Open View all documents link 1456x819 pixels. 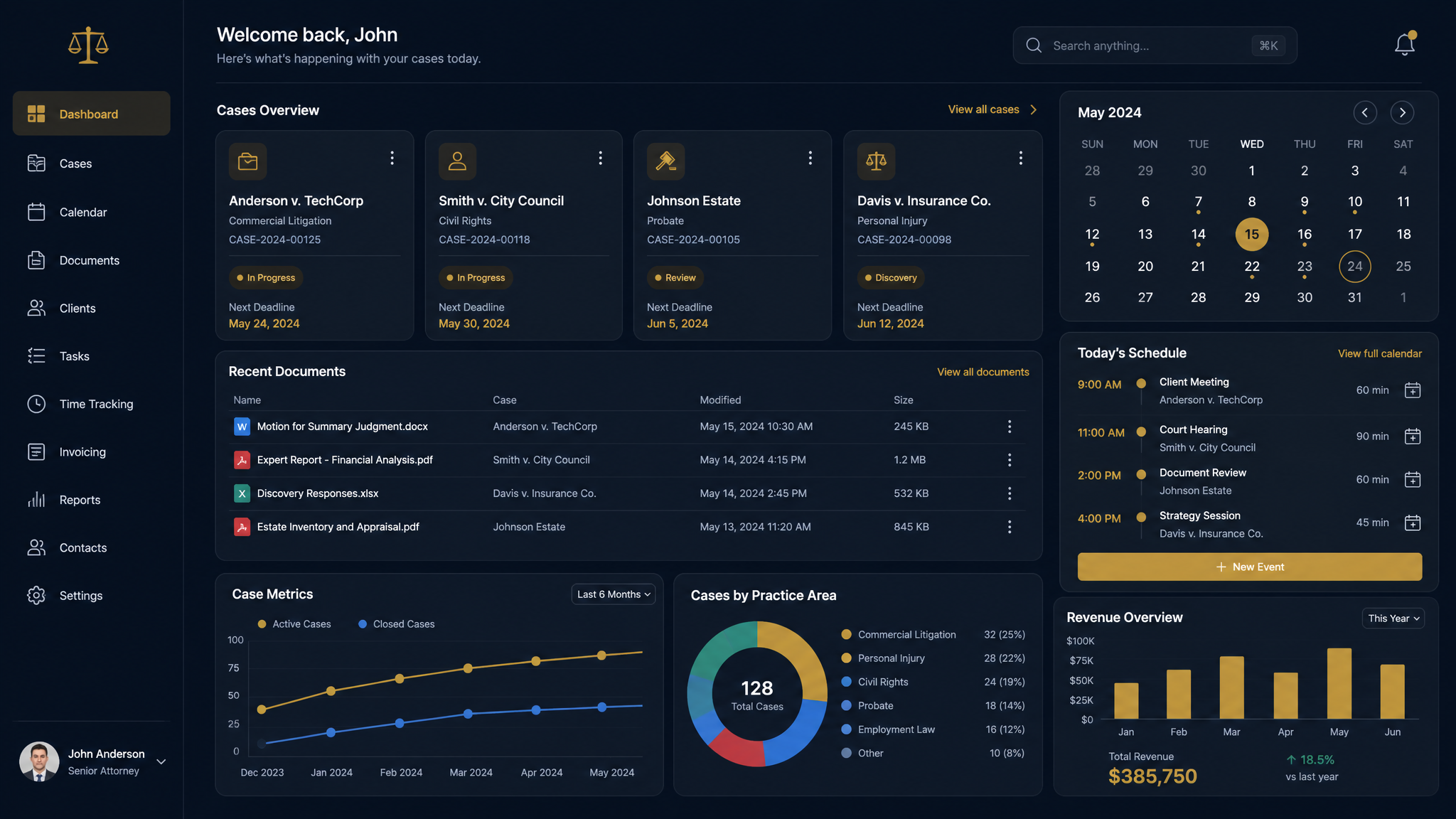[983, 372]
